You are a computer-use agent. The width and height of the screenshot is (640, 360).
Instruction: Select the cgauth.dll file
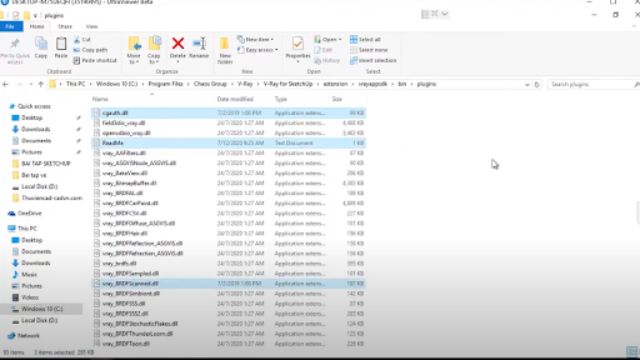[228, 113]
